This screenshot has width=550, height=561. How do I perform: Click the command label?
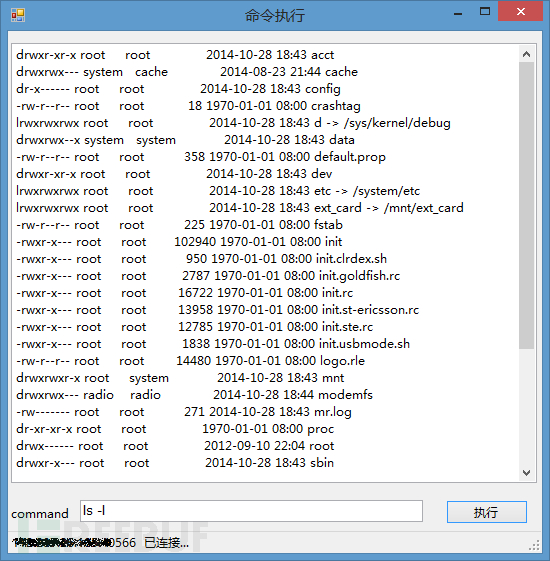tap(40, 514)
